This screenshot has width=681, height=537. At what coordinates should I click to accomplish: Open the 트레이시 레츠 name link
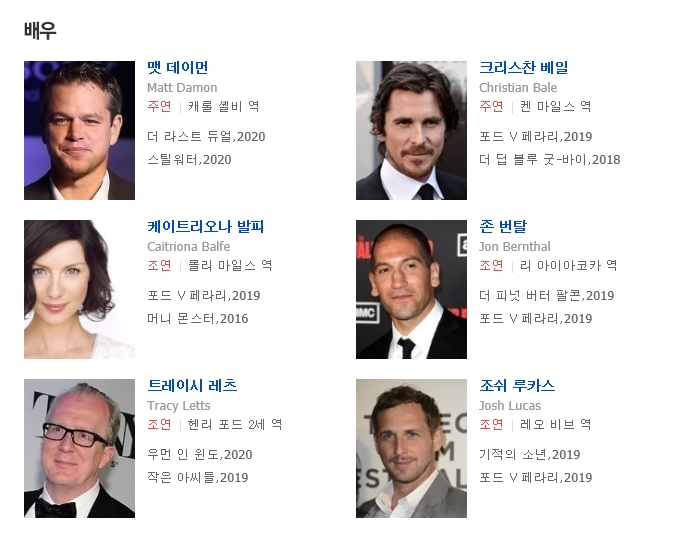pos(192,385)
